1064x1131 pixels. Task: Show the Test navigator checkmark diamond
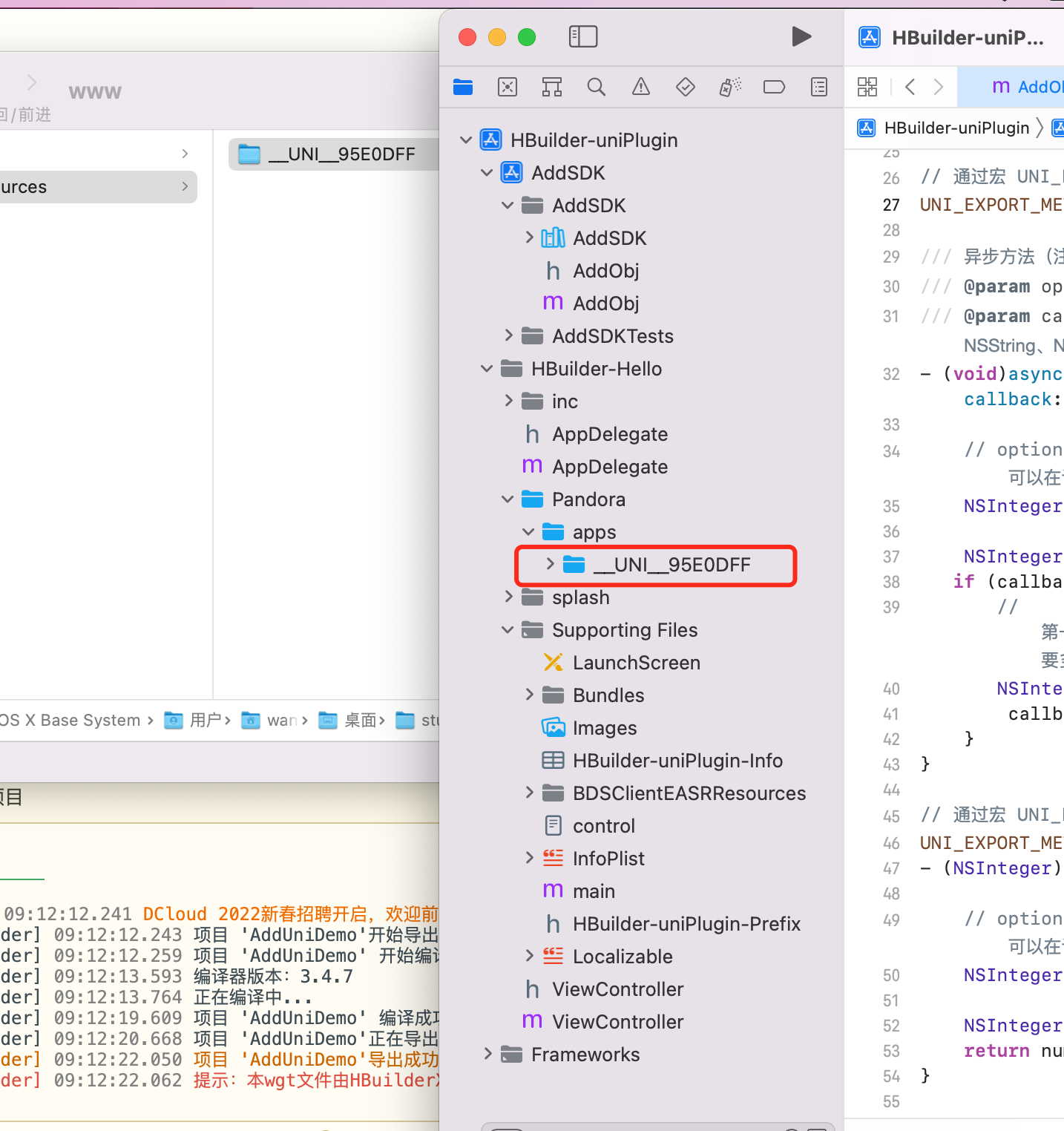pyautogui.click(x=685, y=87)
